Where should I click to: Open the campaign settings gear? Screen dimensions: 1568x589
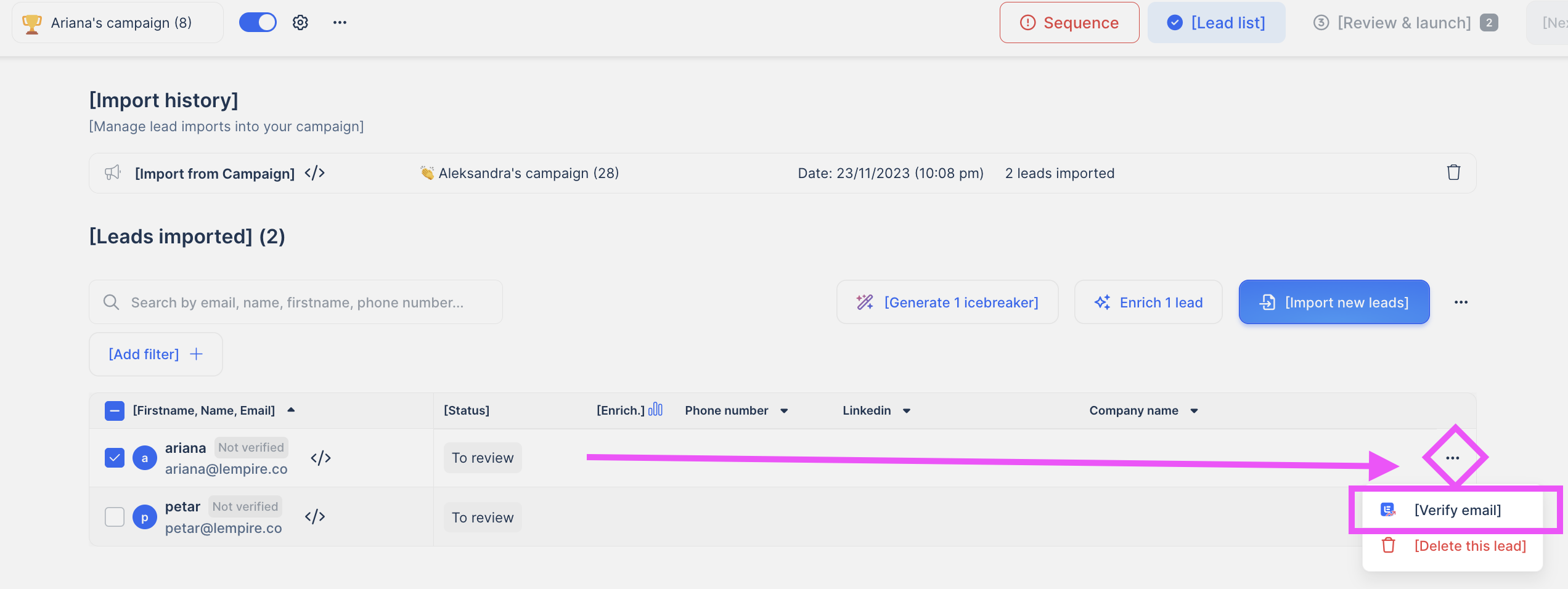(x=300, y=22)
